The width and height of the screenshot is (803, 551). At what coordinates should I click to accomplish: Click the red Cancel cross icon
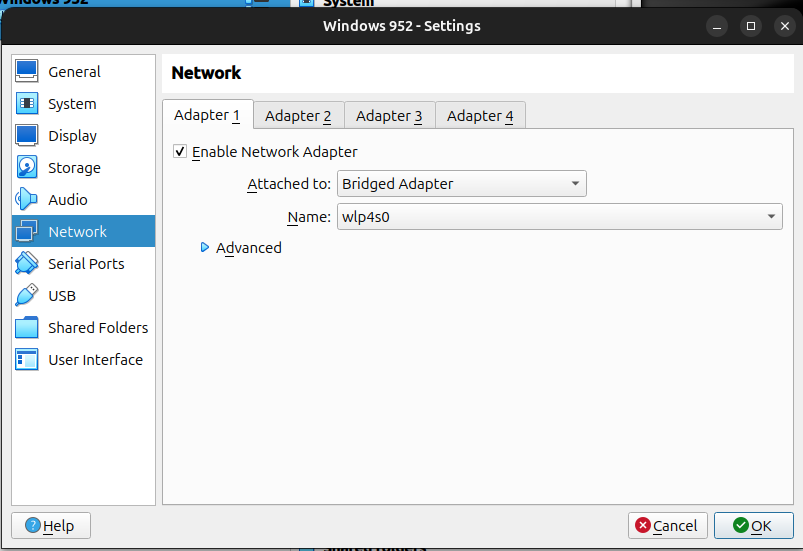643,525
